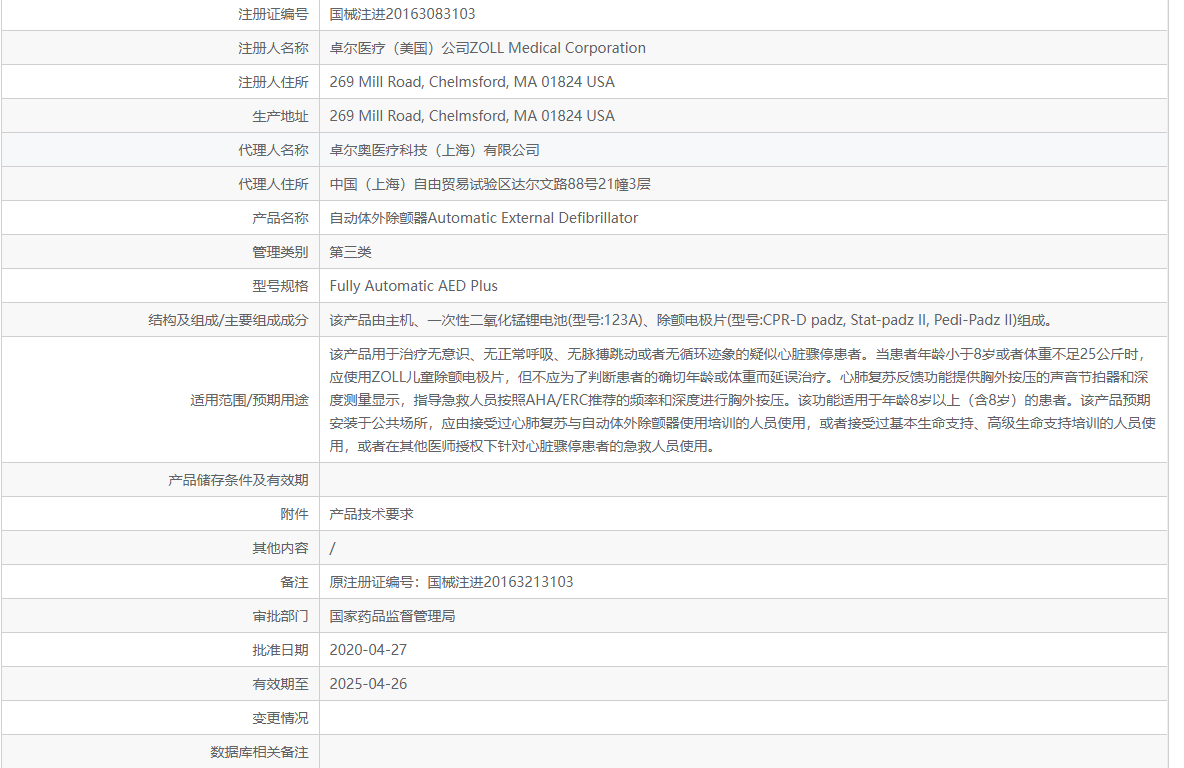1184x768 pixels.
Task: Select the 其他内容 label
Action: (280, 548)
